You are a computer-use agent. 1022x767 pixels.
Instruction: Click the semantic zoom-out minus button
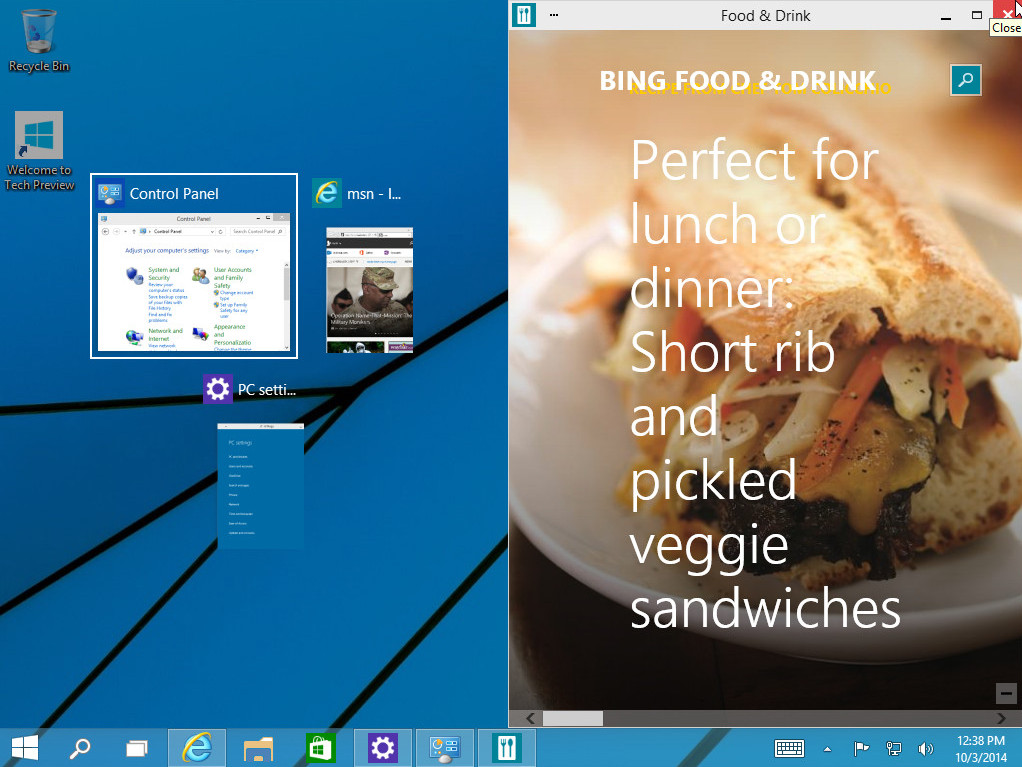(x=1006, y=693)
